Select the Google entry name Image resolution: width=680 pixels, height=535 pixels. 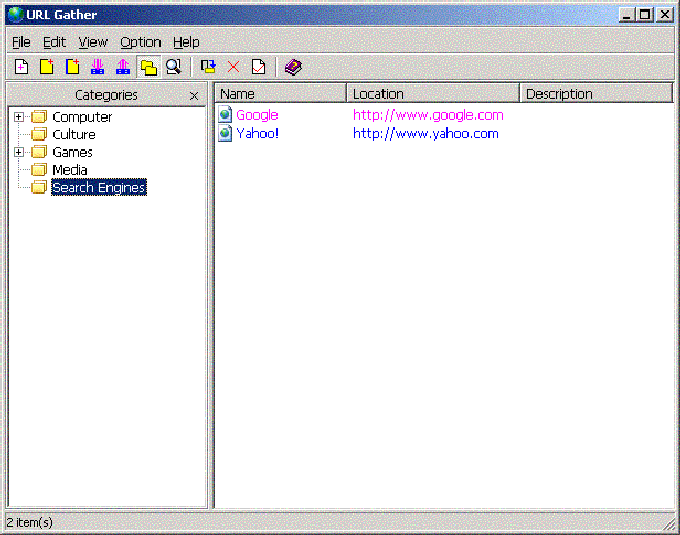coord(257,115)
